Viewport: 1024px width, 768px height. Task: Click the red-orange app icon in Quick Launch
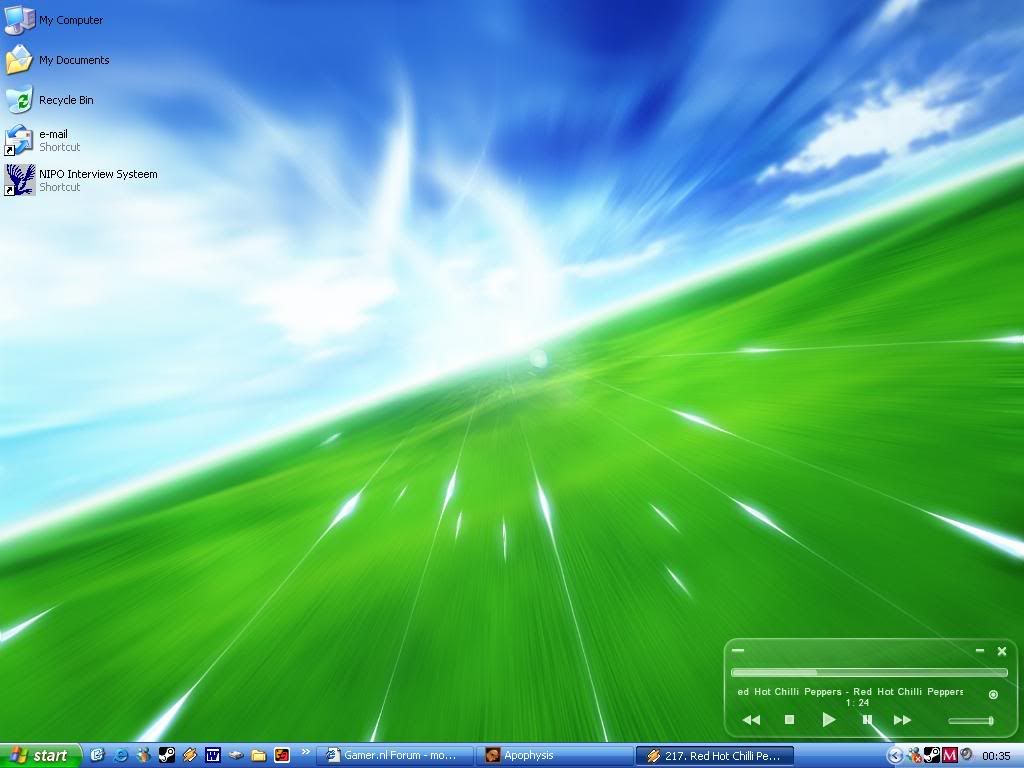281,756
